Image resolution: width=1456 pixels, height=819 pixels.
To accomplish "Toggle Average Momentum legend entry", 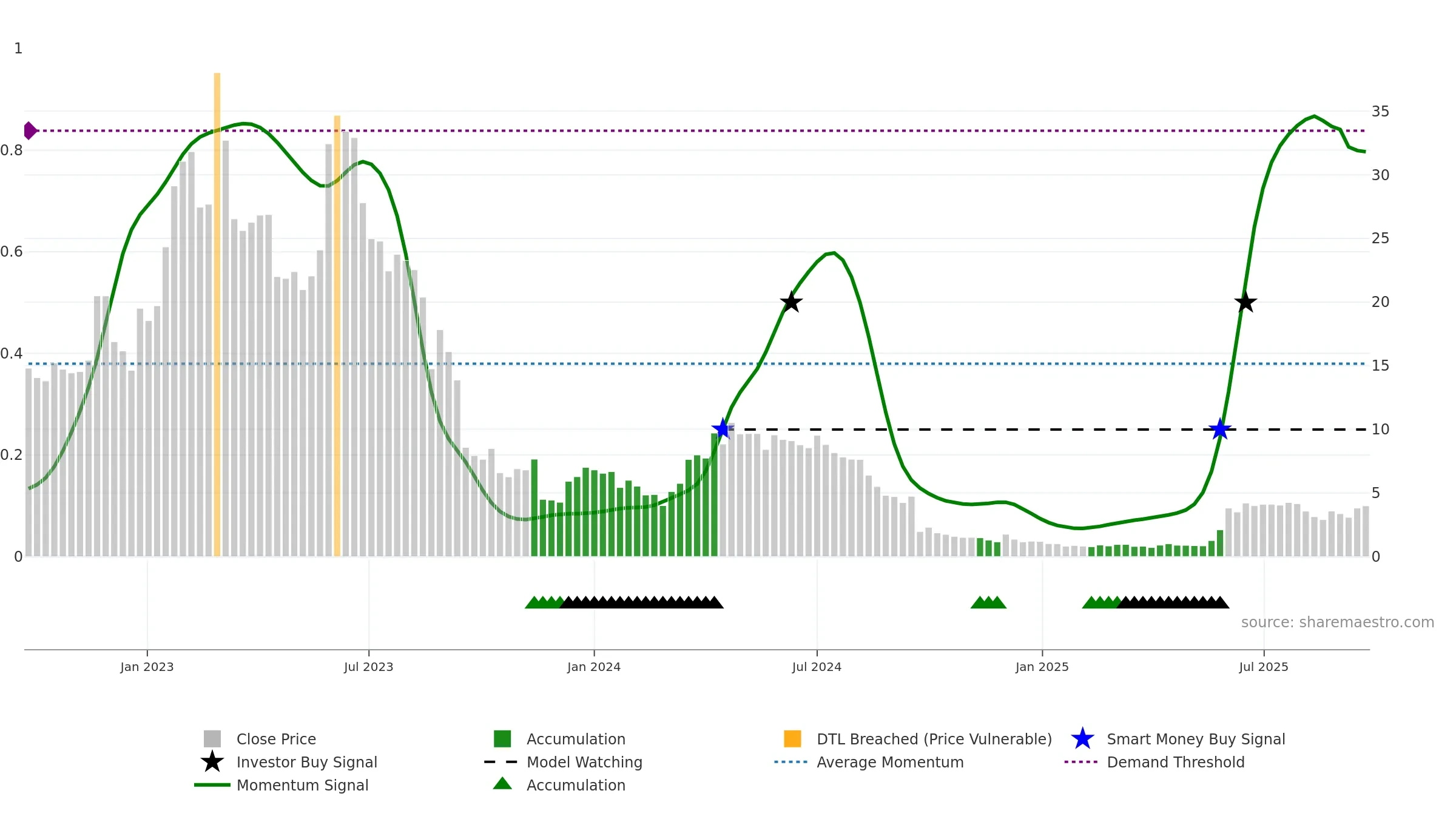I will click(x=889, y=762).
